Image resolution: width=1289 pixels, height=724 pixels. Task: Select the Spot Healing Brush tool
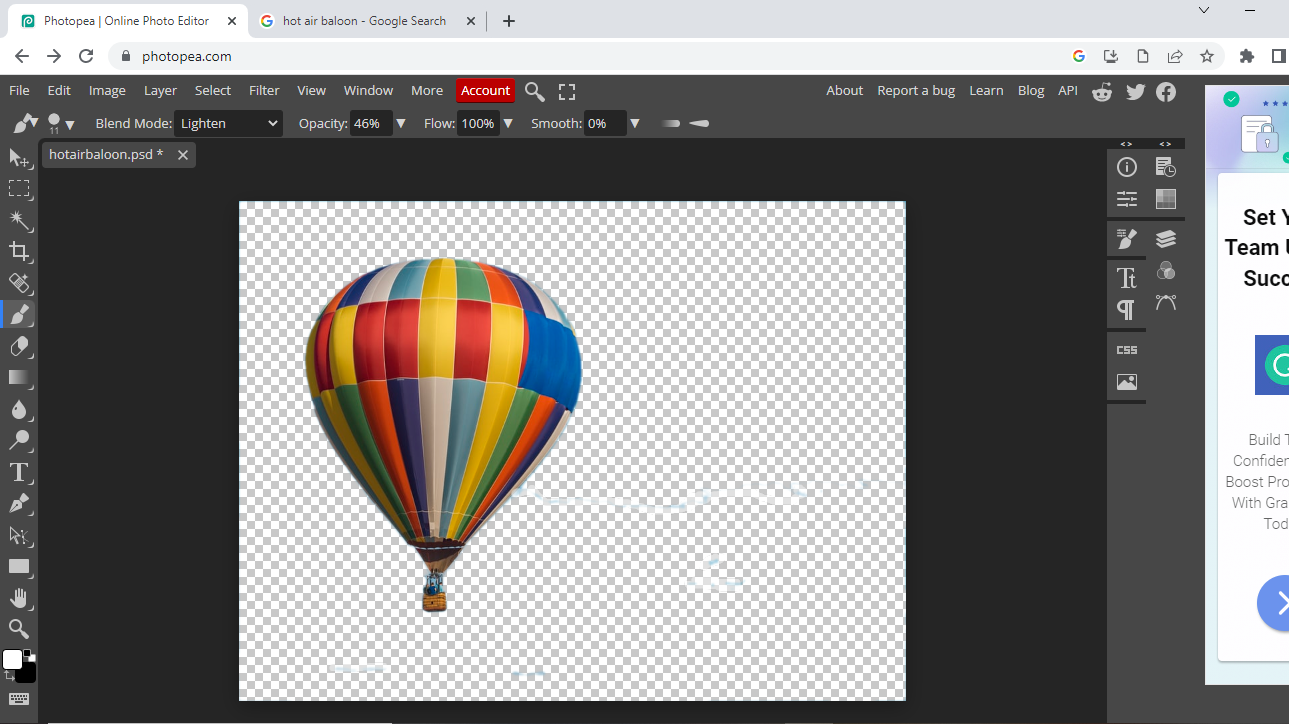pos(19,283)
